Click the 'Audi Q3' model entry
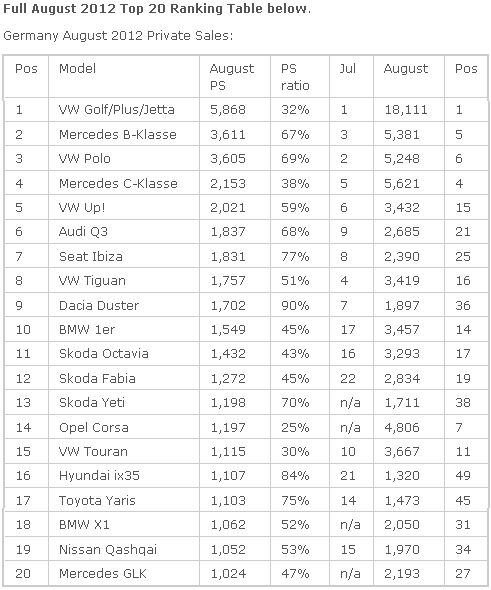 pos(83,232)
